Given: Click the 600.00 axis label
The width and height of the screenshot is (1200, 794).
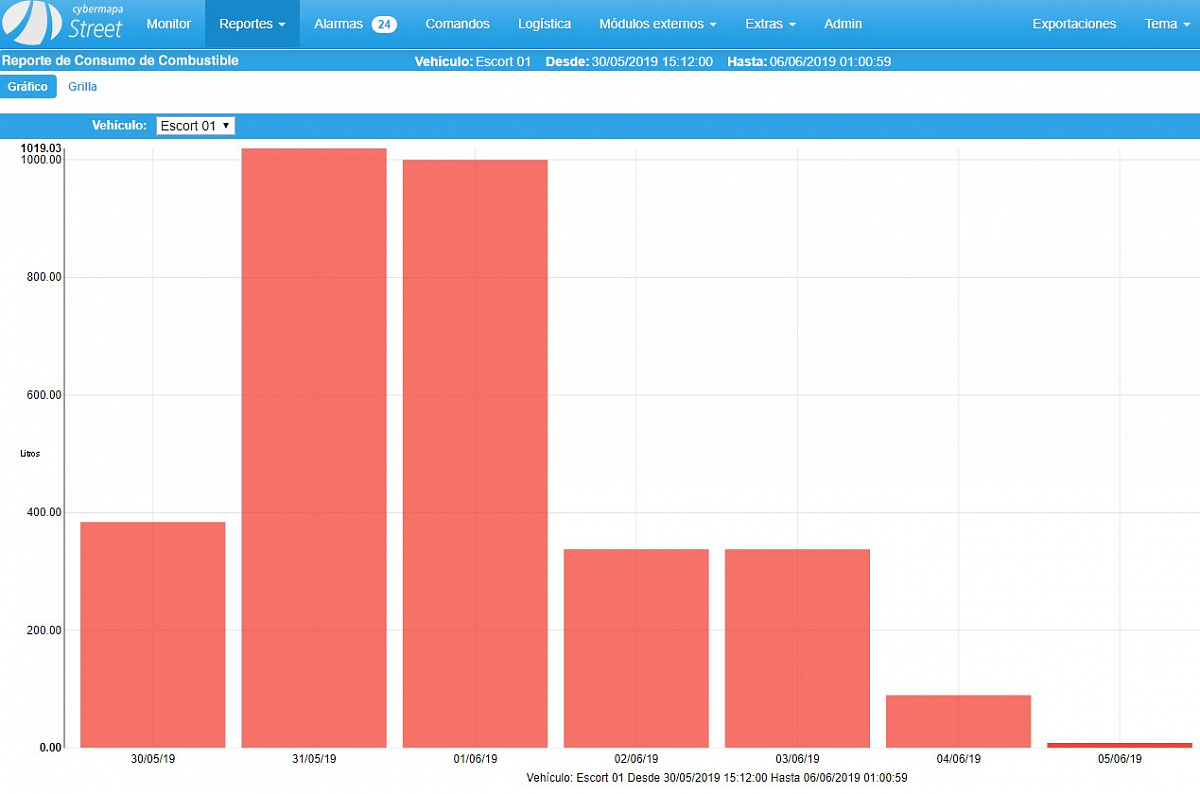Looking at the screenshot, I should click(x=44, y=395).
